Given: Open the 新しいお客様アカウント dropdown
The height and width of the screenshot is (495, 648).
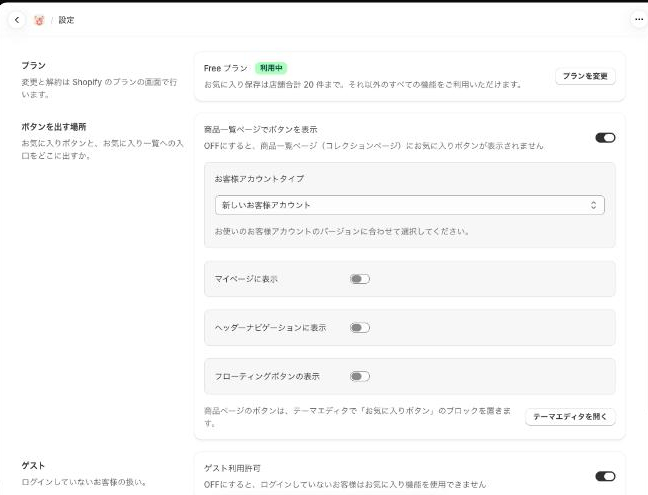Looking at the screenshot, I should tap(410, 205).
